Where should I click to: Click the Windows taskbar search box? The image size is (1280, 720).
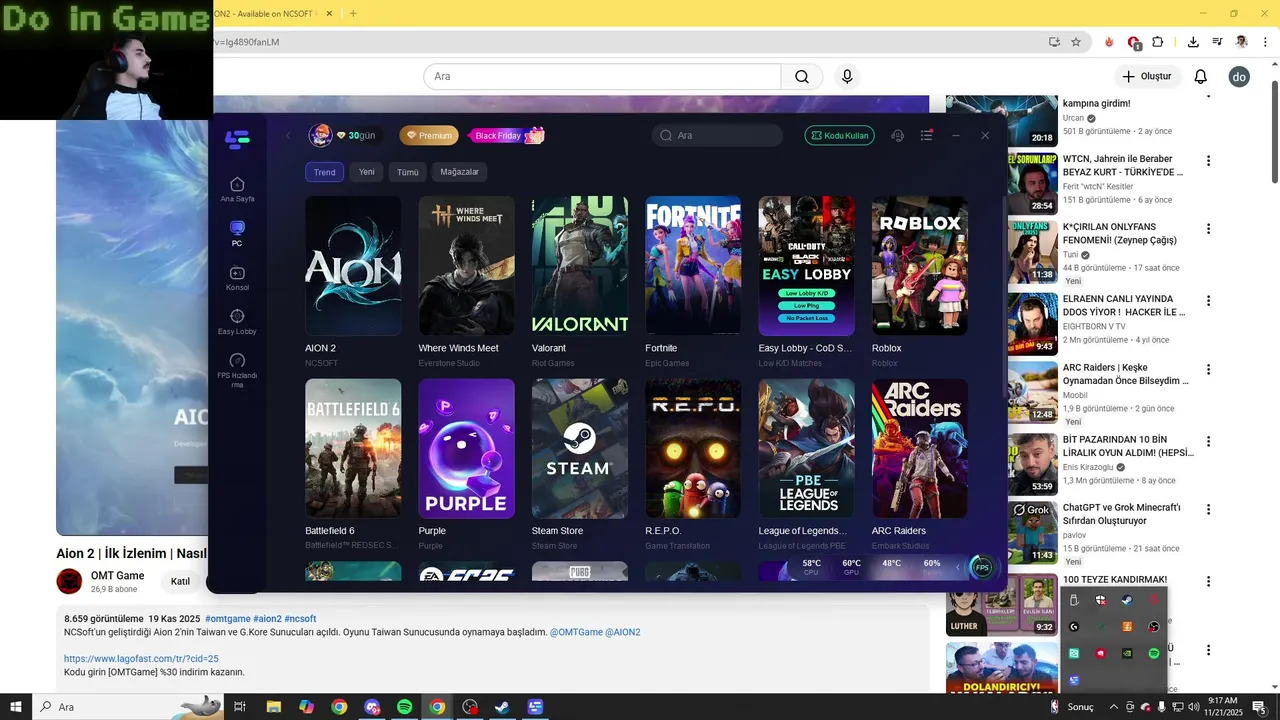point(127,707)
